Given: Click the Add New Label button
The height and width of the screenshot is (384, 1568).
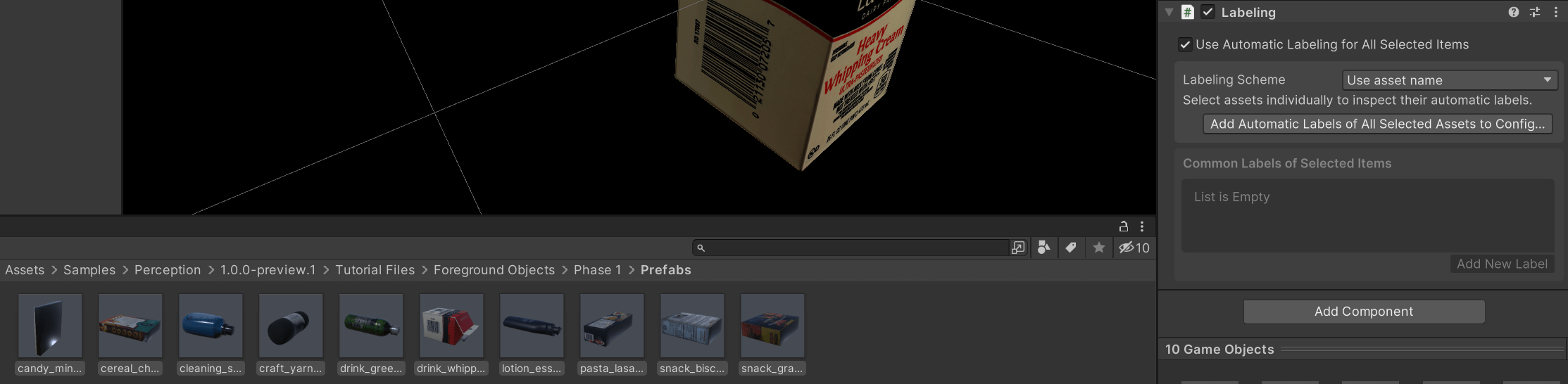Looking at the screenshot, I should [x=1502, y=264].
